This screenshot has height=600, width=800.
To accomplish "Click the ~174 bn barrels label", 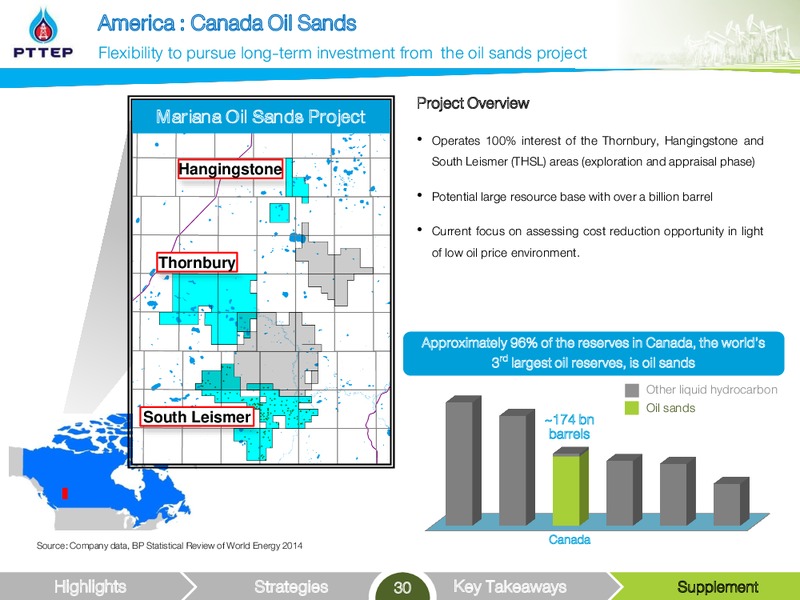I will click(x=569, y=427).
